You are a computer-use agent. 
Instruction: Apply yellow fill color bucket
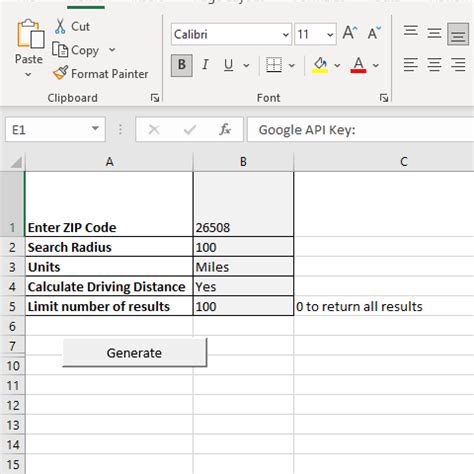point(320,65)
